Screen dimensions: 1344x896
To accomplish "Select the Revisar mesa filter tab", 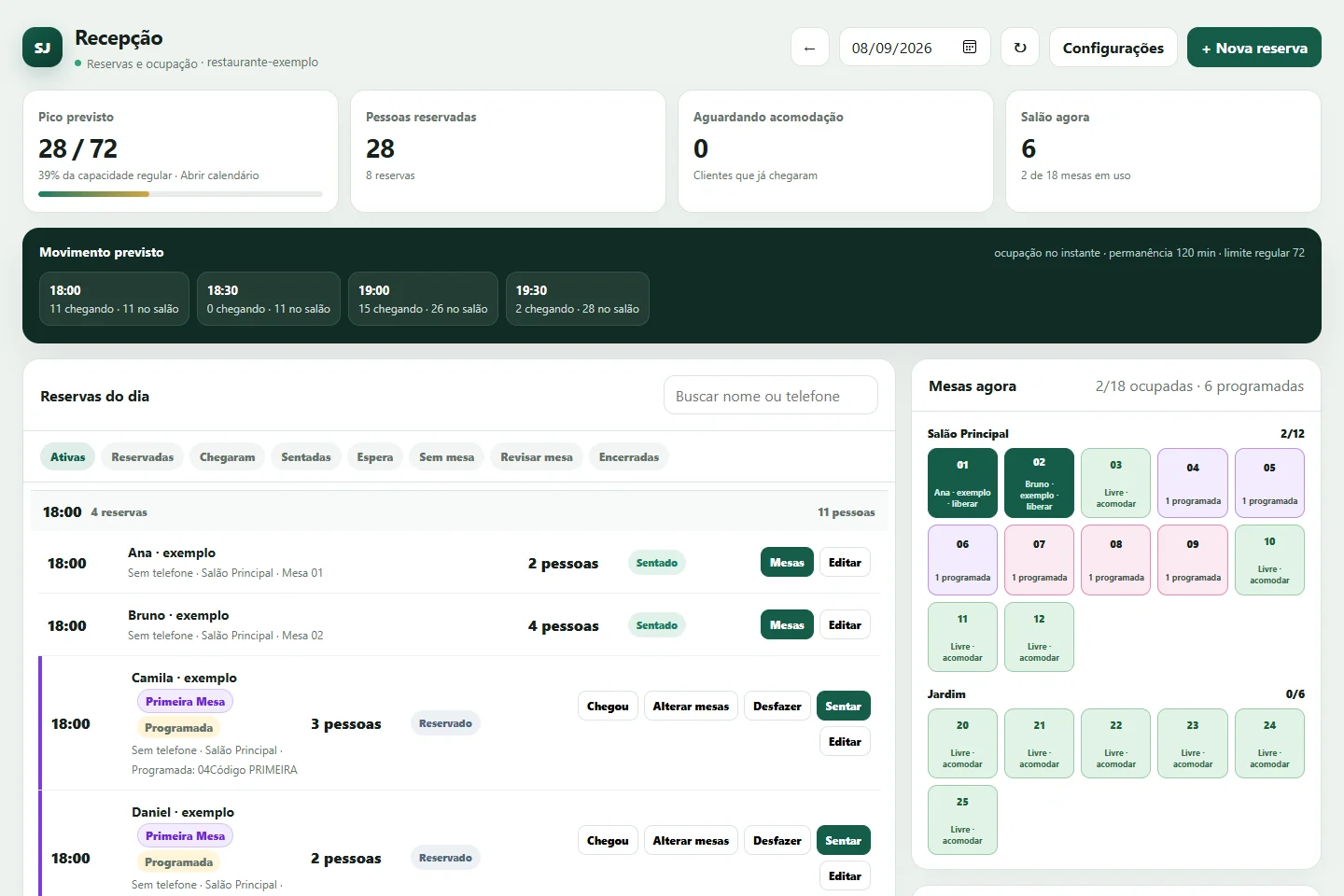I will 537,457.
